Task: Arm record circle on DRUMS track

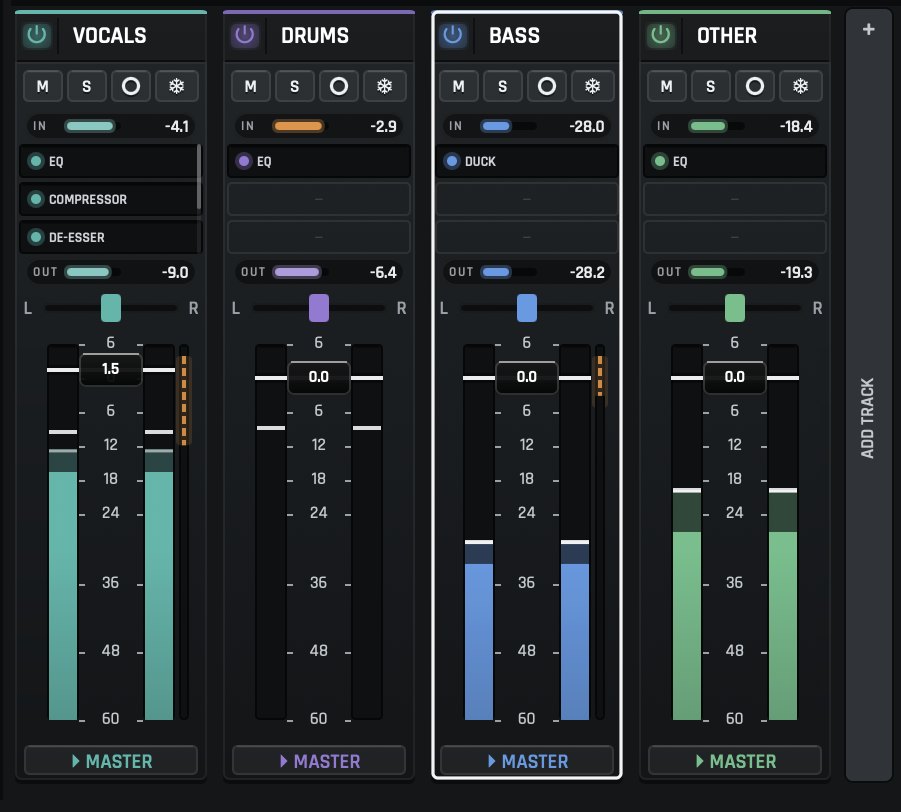Action: 339,86
